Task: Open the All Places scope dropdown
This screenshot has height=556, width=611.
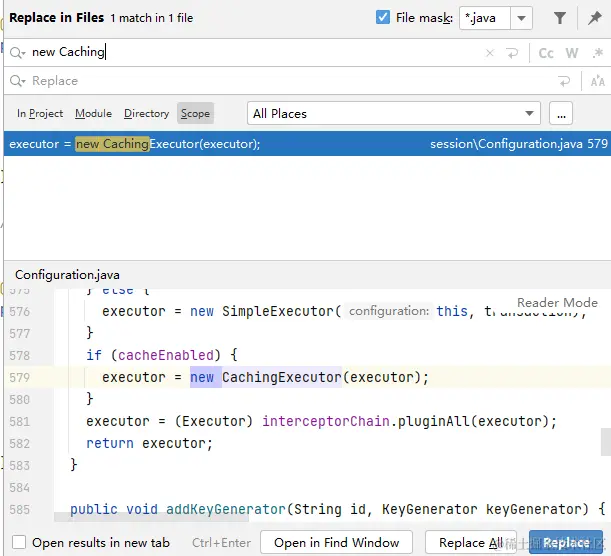Action: tap(394, 113)
